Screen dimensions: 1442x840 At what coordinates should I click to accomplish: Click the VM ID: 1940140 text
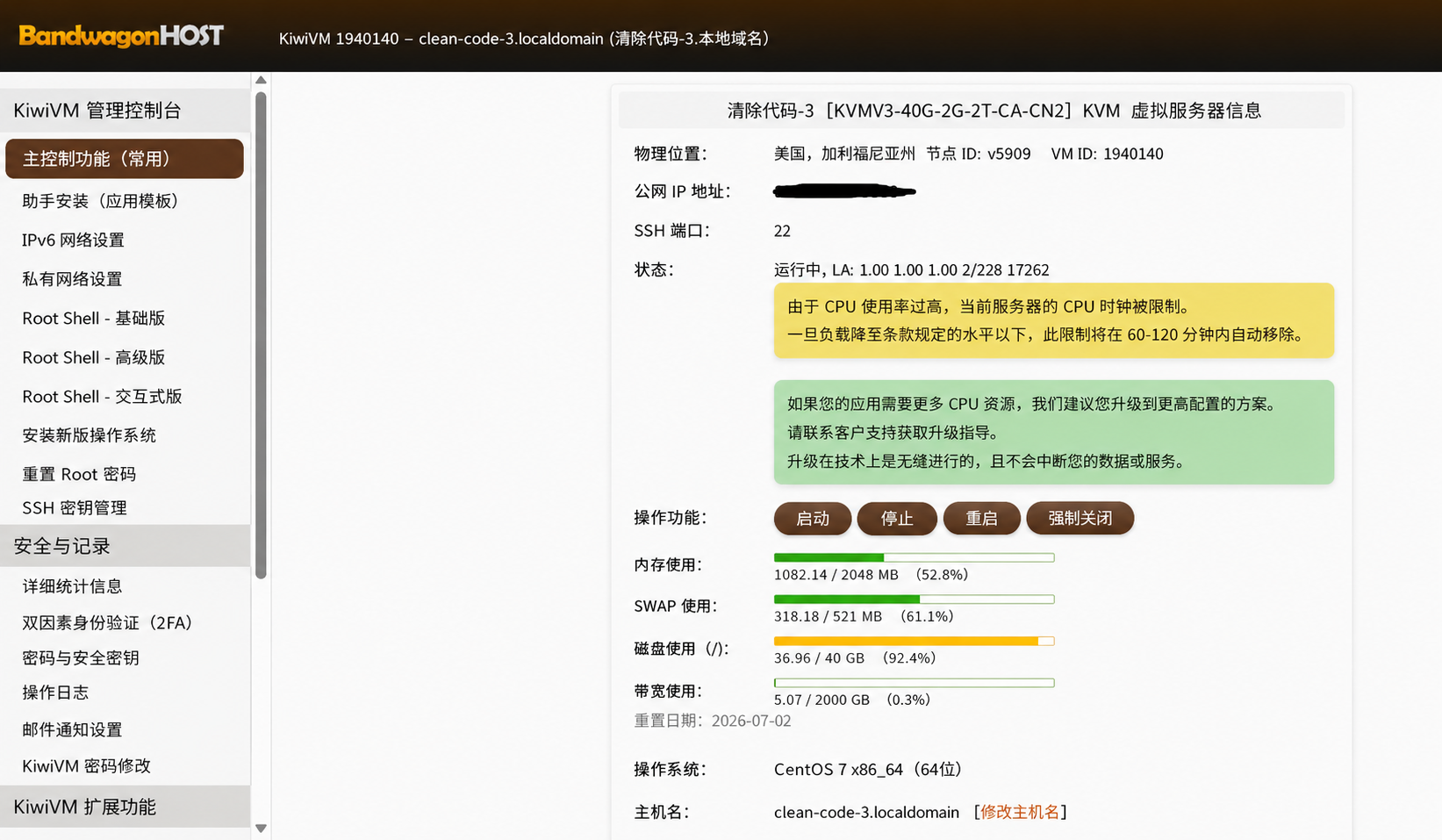click(x=1107, y=154)
